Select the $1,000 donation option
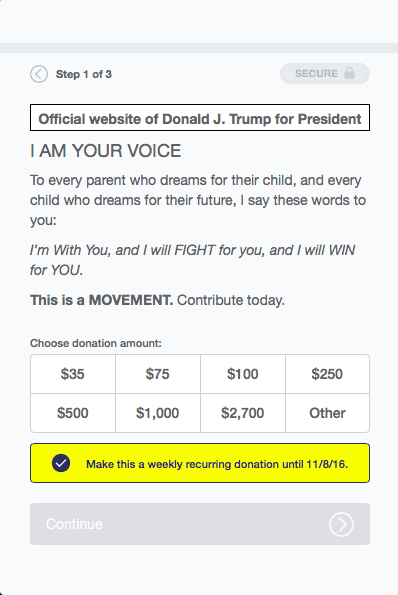 [158, 413]
